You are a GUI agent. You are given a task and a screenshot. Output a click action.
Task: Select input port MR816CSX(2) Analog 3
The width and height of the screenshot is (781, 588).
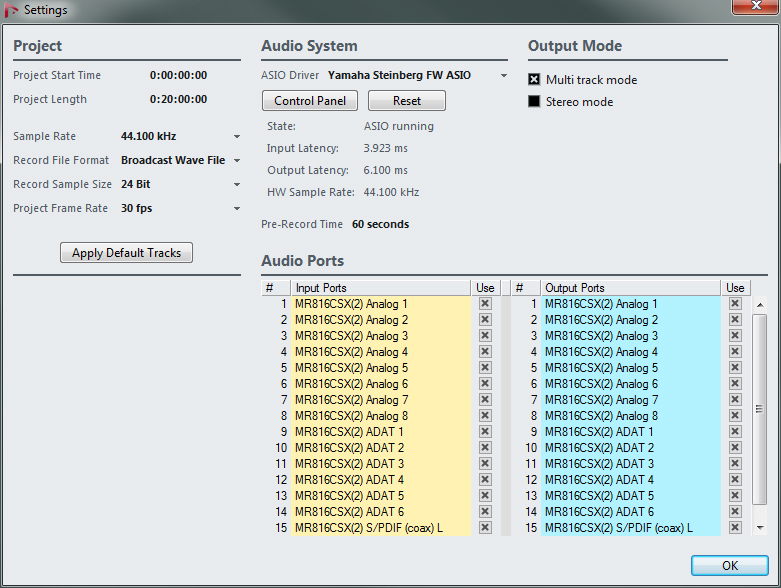pyautogui.click(x=381, y=336)
